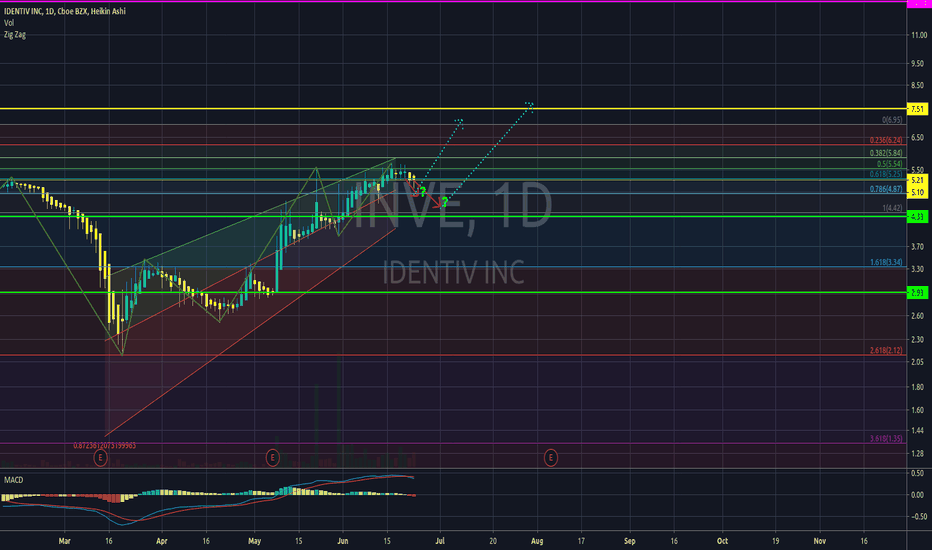Image resolution: width=932 pixels, height=550 pixels.
Task: Click the Oct date axis label
Action: [x=723, y=541]
